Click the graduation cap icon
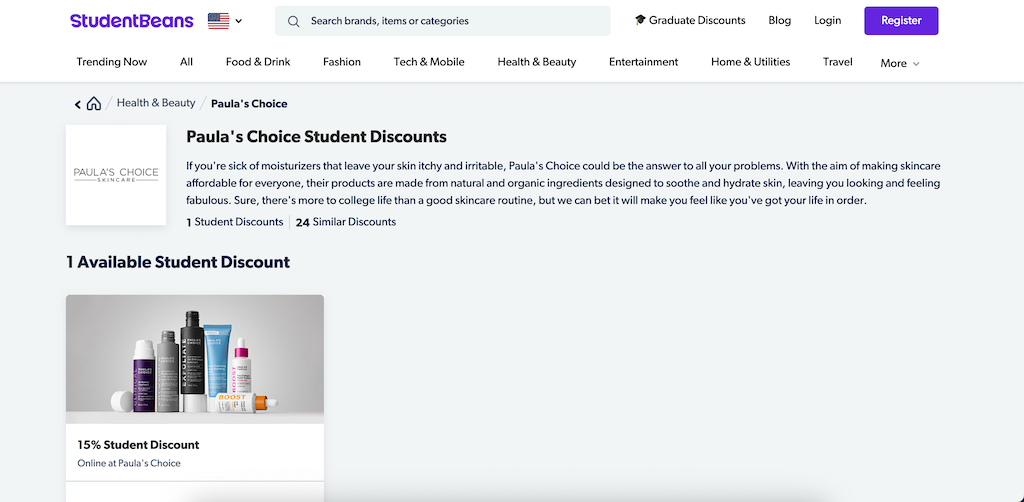This screenshot has width=1024, height=502. point(640,20)
